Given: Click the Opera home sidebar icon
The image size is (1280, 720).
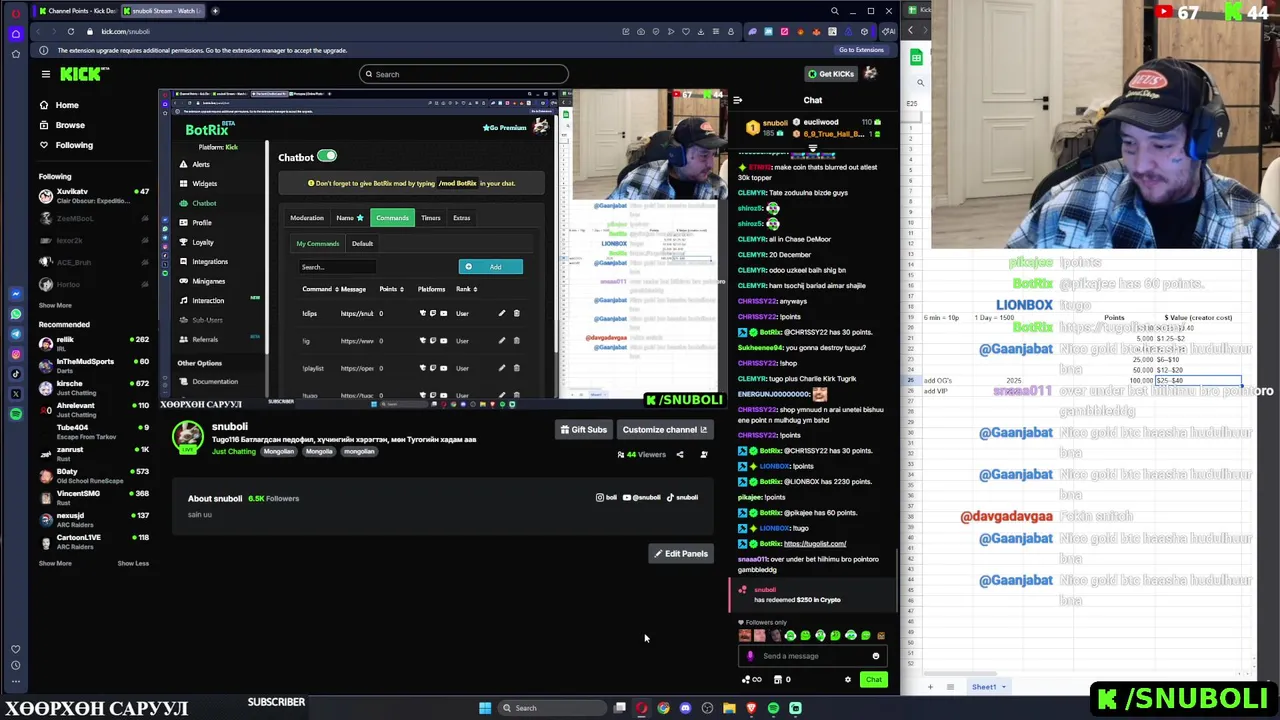Looking at the screenshot, I should click(16, 33).
